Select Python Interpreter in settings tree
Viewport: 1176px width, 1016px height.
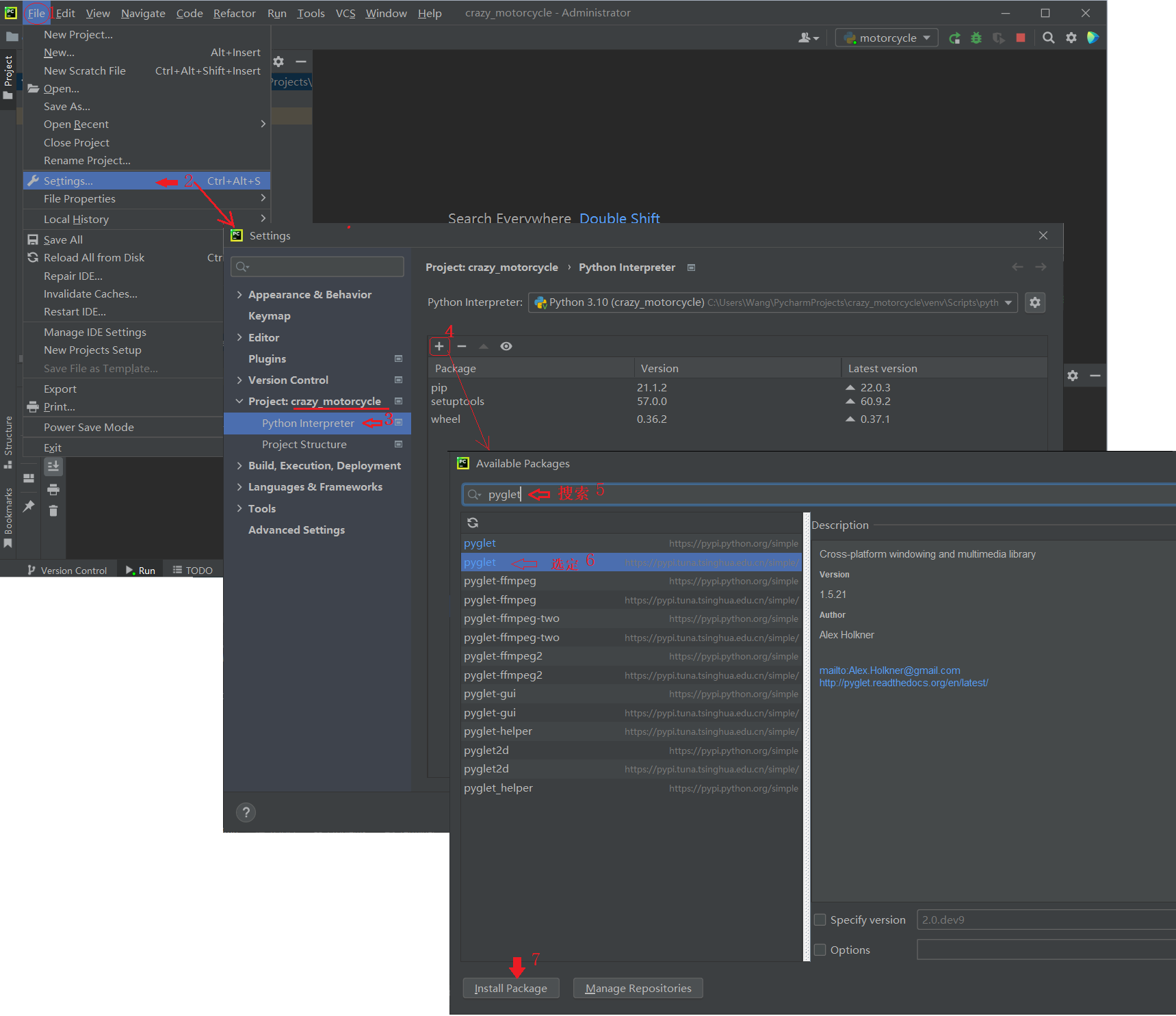[317, 423]
